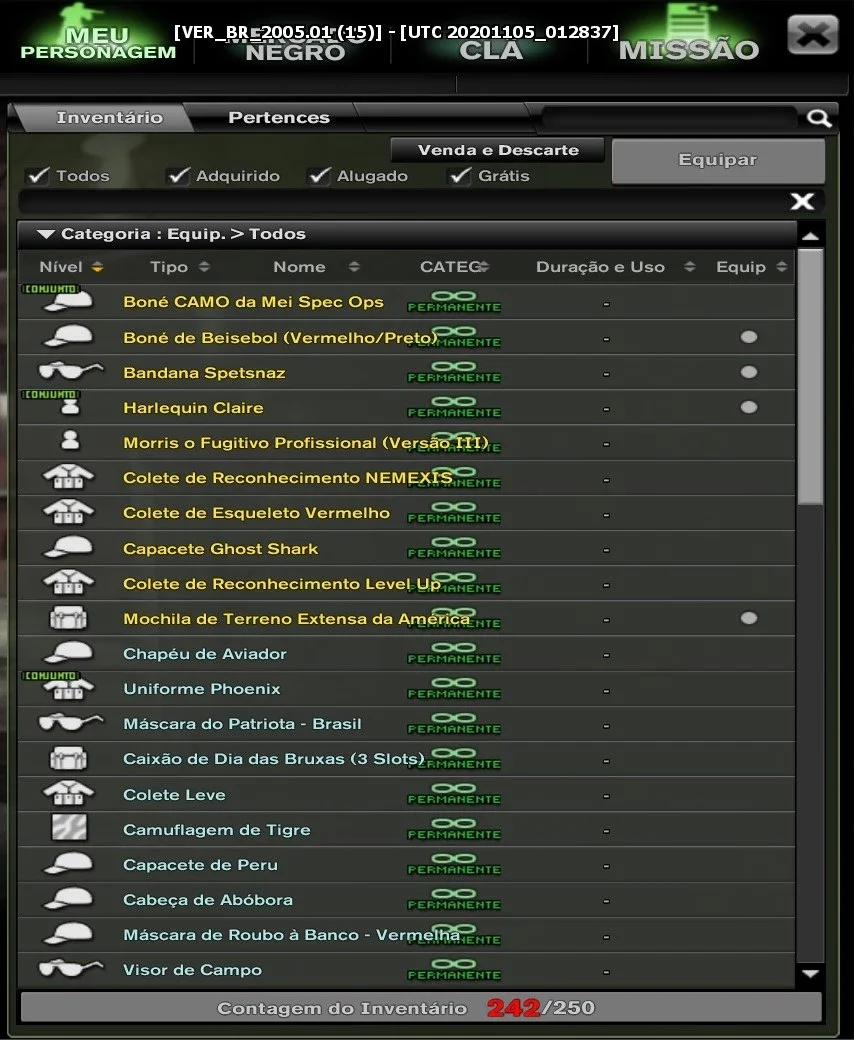Click the backpack icon for Caixão de Dia das Bruxas
The height and width of the screenshot is (1040, 854).
(x=69, y=759)
